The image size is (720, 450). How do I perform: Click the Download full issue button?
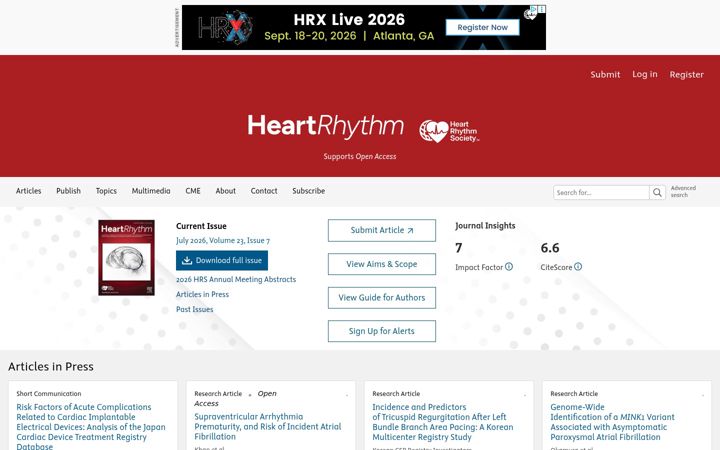click(x=222, y=260)
